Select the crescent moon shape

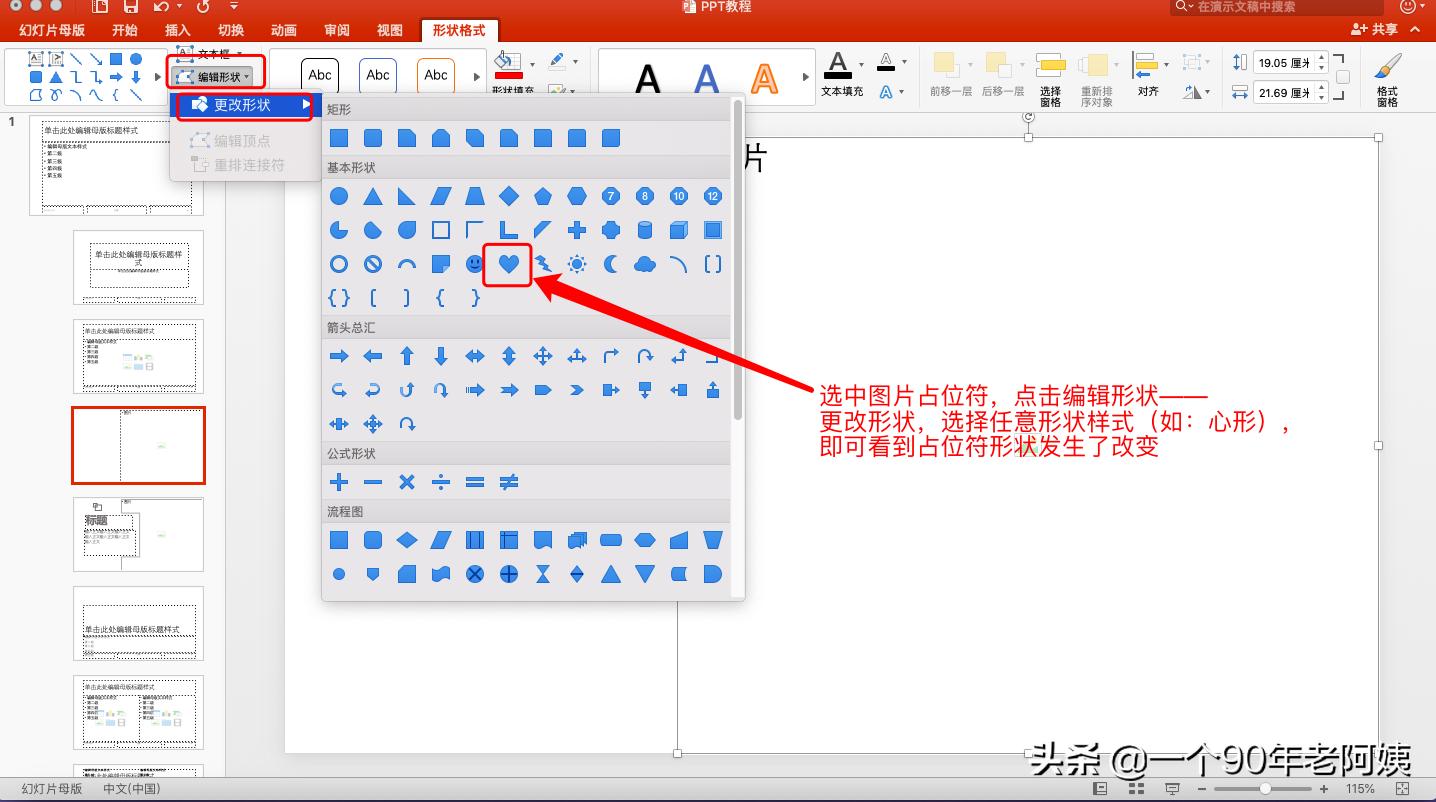611,264
